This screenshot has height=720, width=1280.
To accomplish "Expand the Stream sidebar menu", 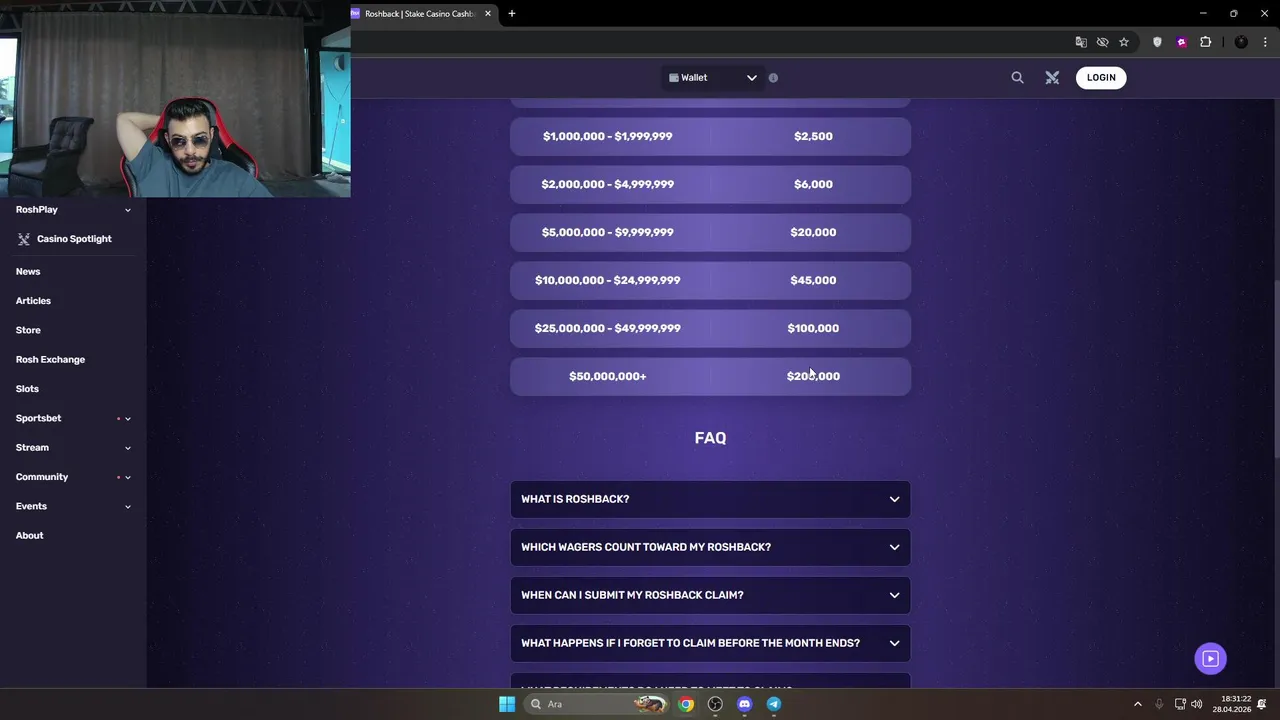I will 127,448.
